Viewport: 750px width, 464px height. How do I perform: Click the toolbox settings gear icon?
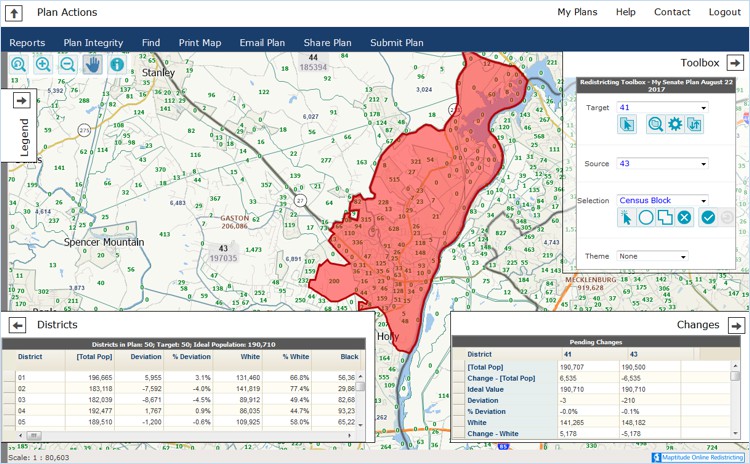tap(674, 124)
